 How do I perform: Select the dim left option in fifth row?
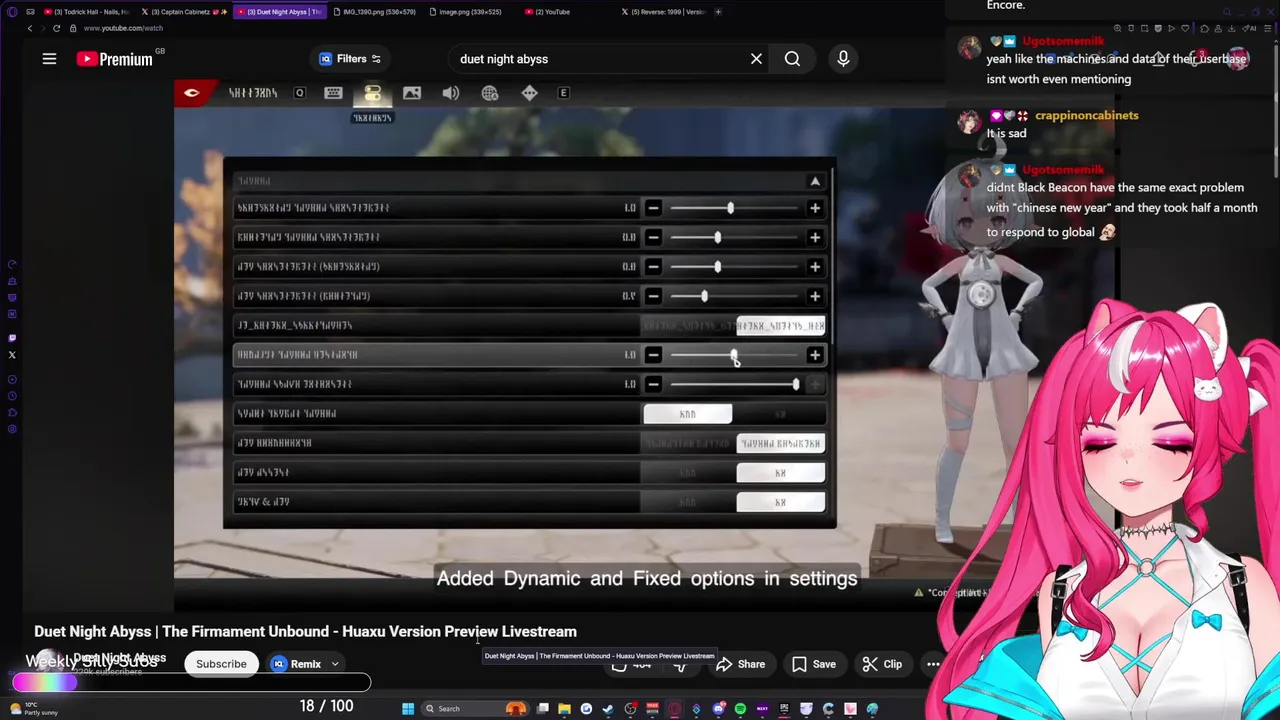688,326
